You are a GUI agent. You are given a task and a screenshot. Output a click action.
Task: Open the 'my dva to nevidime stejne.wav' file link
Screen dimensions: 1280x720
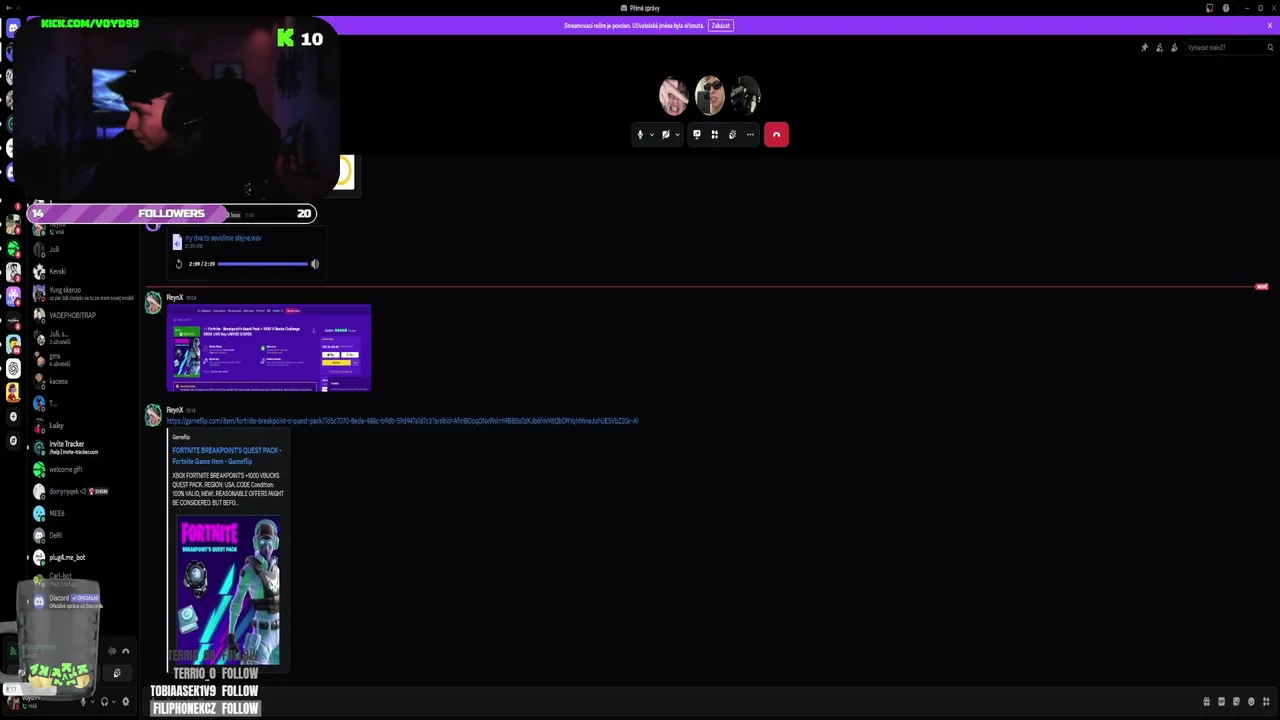pyautogui.click(x=223, y=238)
